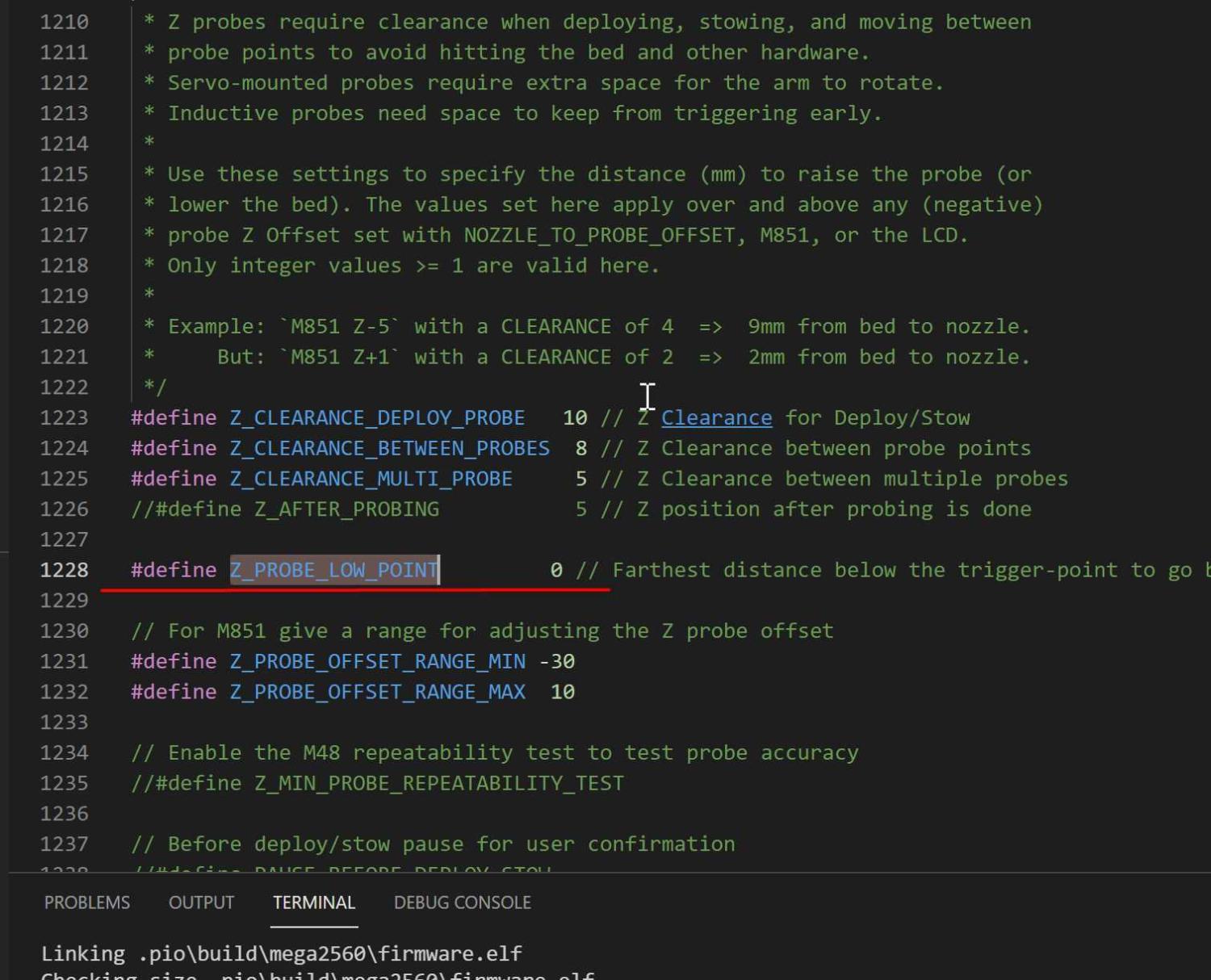Open the OUTPUT panel tab
This screenshot has width=1211, height=980.
point(201,903)
